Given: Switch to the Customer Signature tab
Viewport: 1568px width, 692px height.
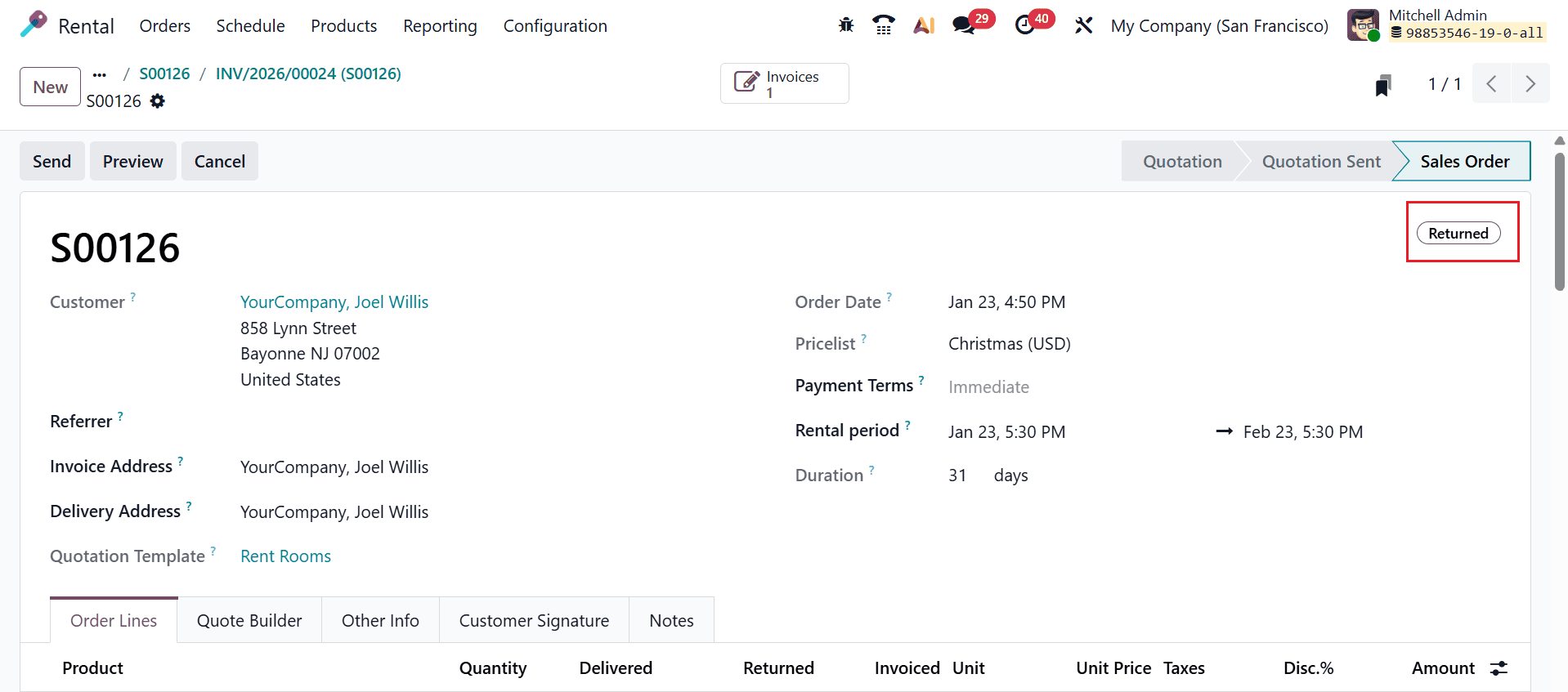Looking at the screenshot, I should click(534, 620).
